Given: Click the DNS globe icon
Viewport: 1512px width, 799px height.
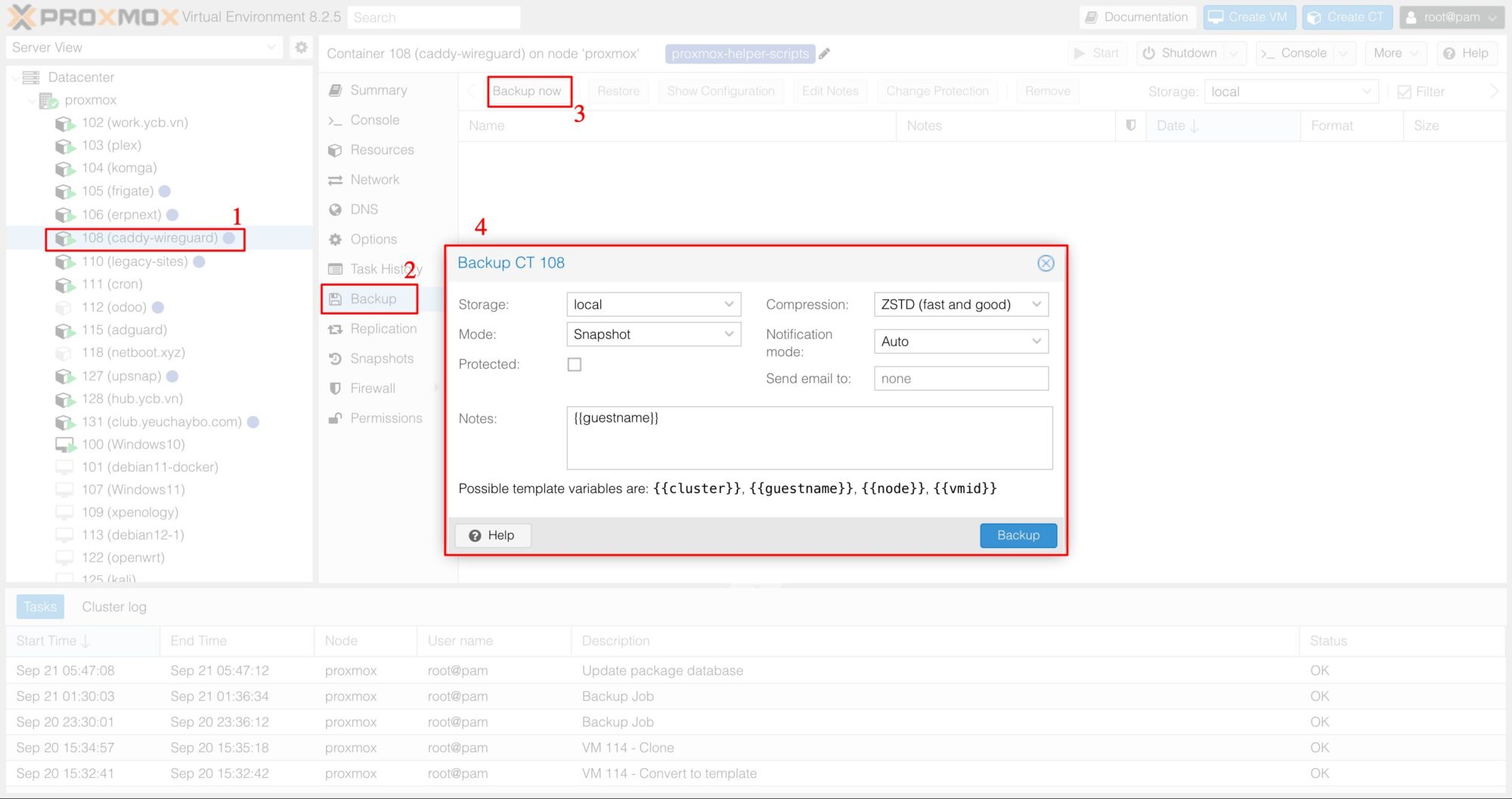Looking at the screenshot, I should pos(335,209).
